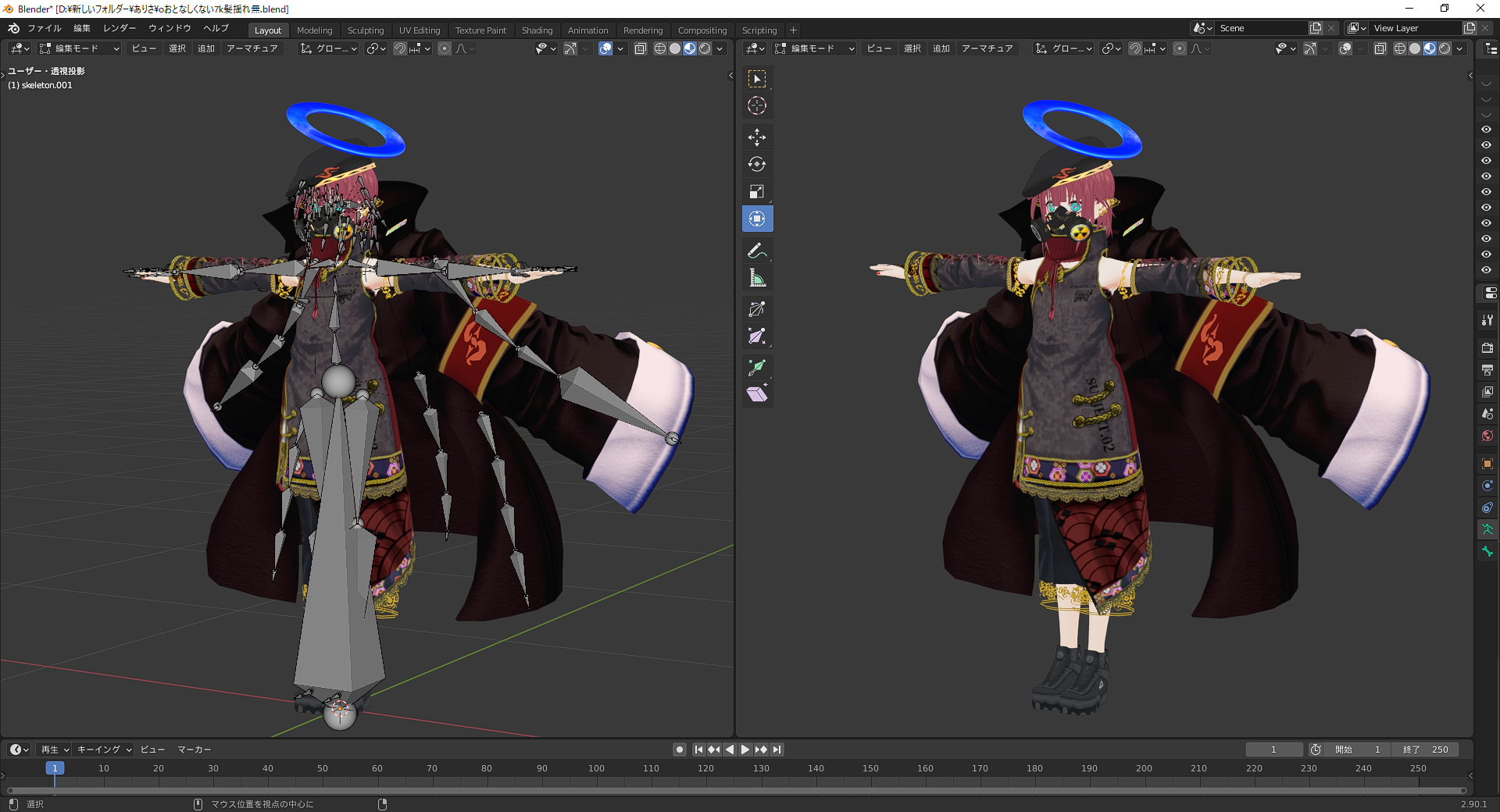This screenshot has width=1500, height=812.
Task: Select the Bone Size tool
Action: coord(757,337)
